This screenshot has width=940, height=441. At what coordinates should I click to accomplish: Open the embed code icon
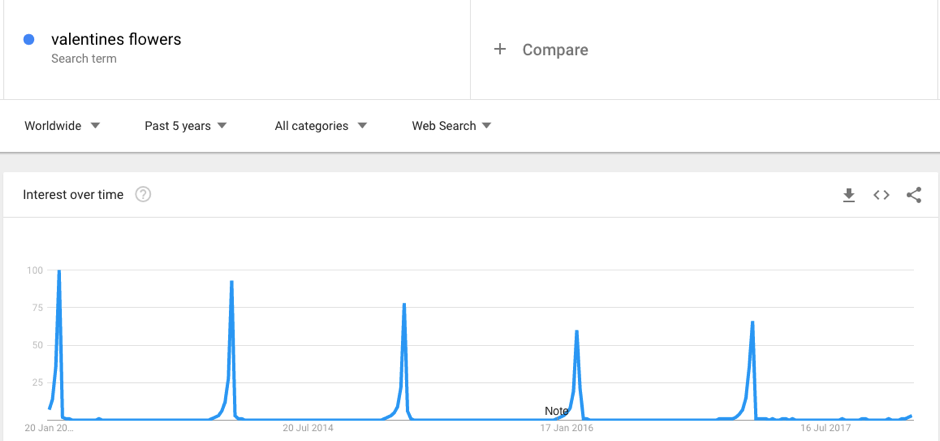click(881, 195)
